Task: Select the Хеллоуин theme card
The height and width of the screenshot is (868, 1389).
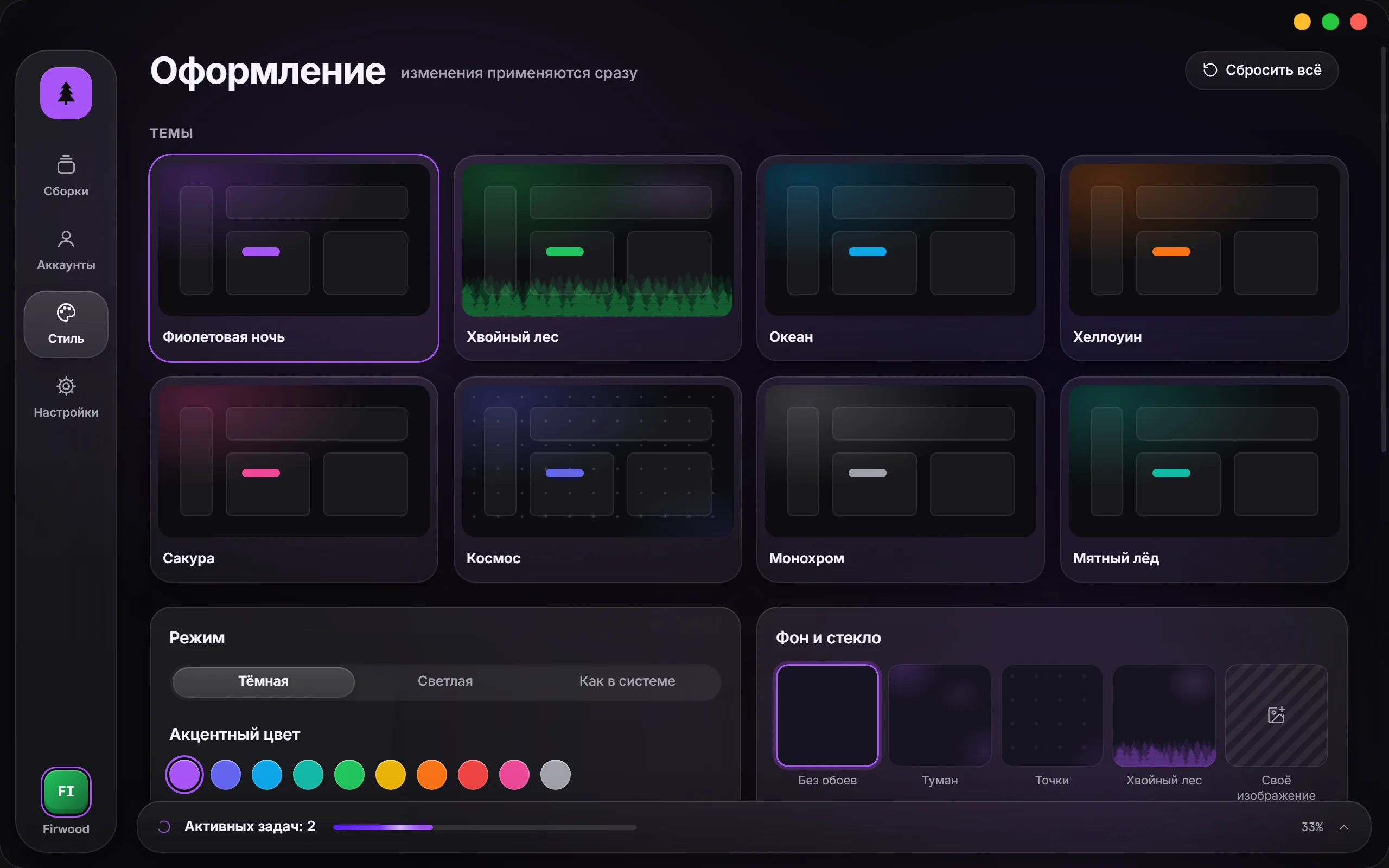Action: (x=1203, y=258)
